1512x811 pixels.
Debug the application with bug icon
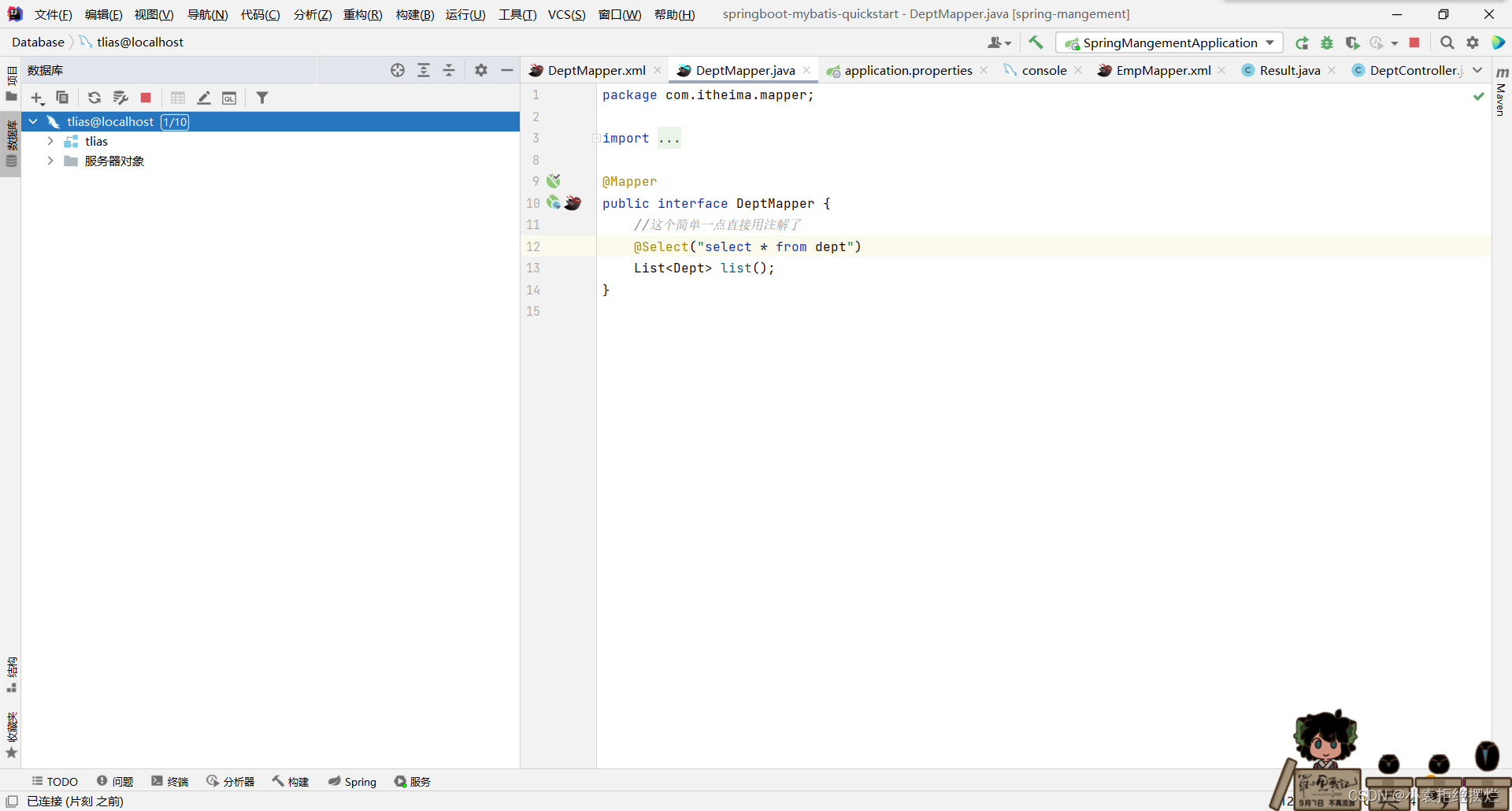tap(1327, 43)
